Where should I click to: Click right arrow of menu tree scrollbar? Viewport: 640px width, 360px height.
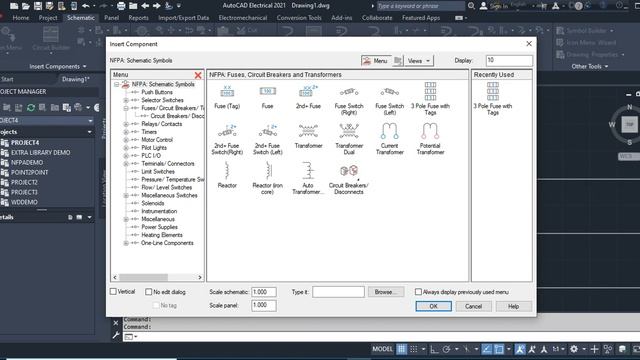(200, 278)
